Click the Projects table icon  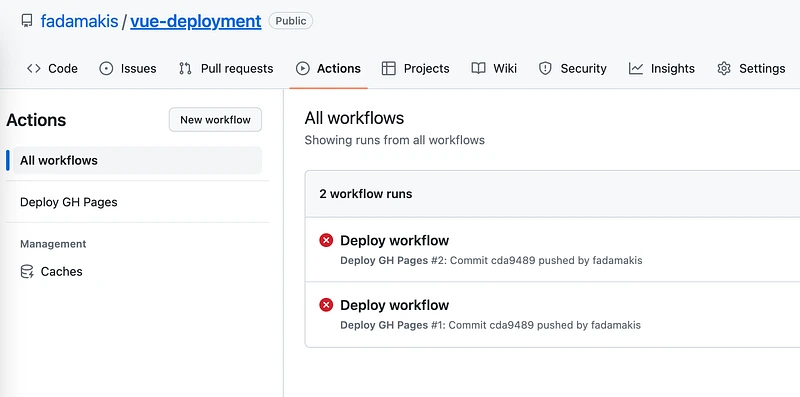pos(389,68)
